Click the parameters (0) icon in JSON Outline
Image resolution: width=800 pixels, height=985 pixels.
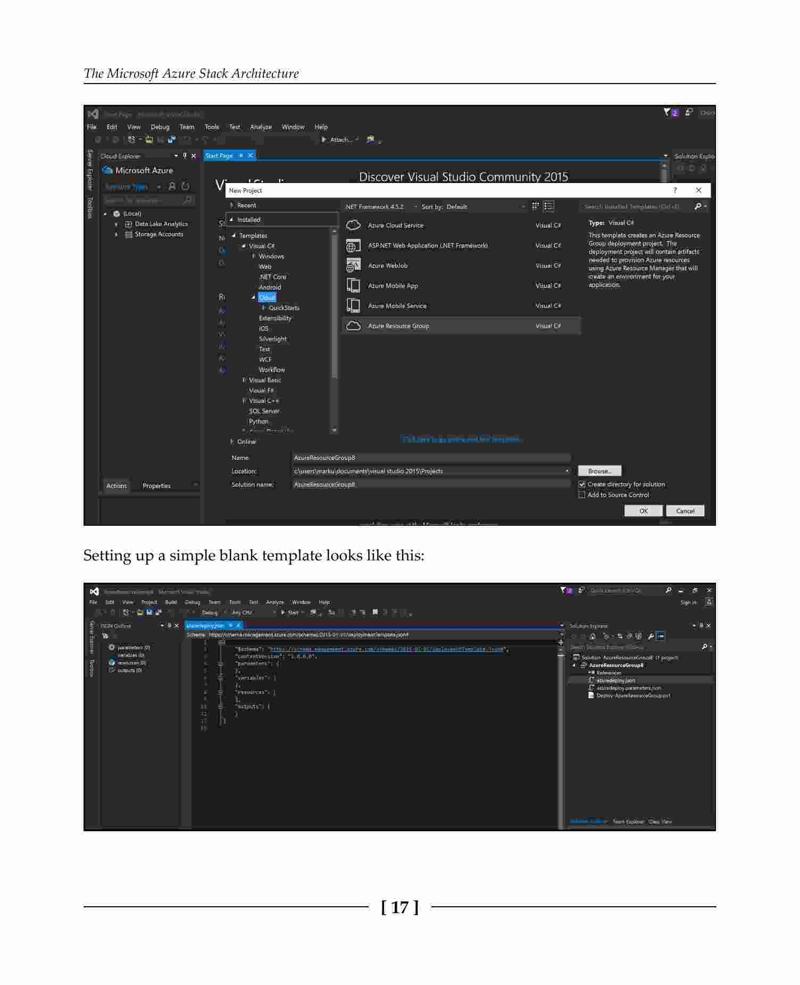coord(112,647)
